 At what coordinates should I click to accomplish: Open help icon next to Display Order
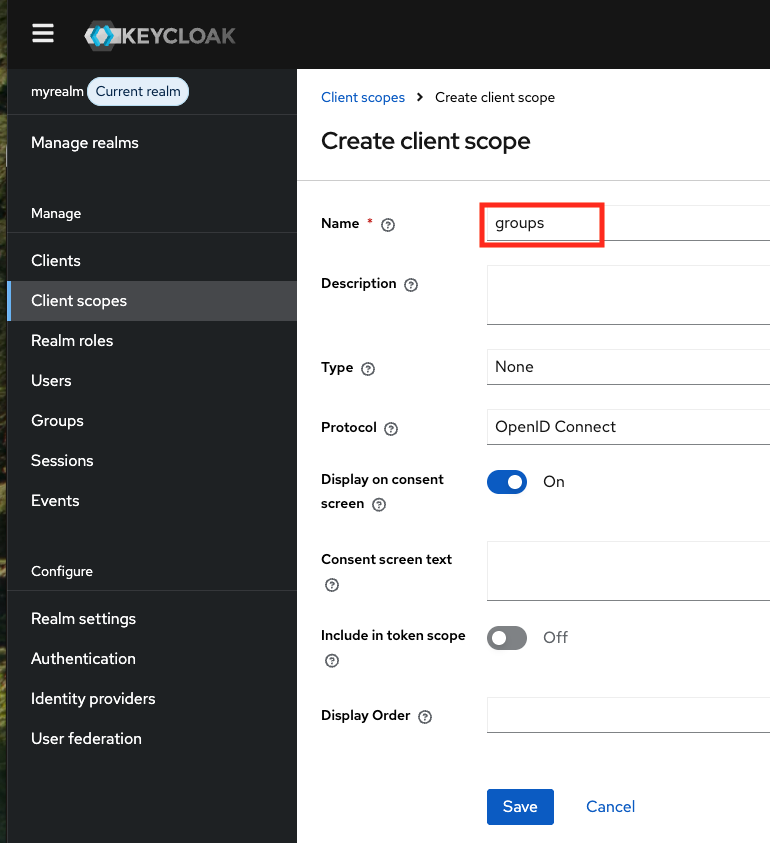click(x=425, y=717)
